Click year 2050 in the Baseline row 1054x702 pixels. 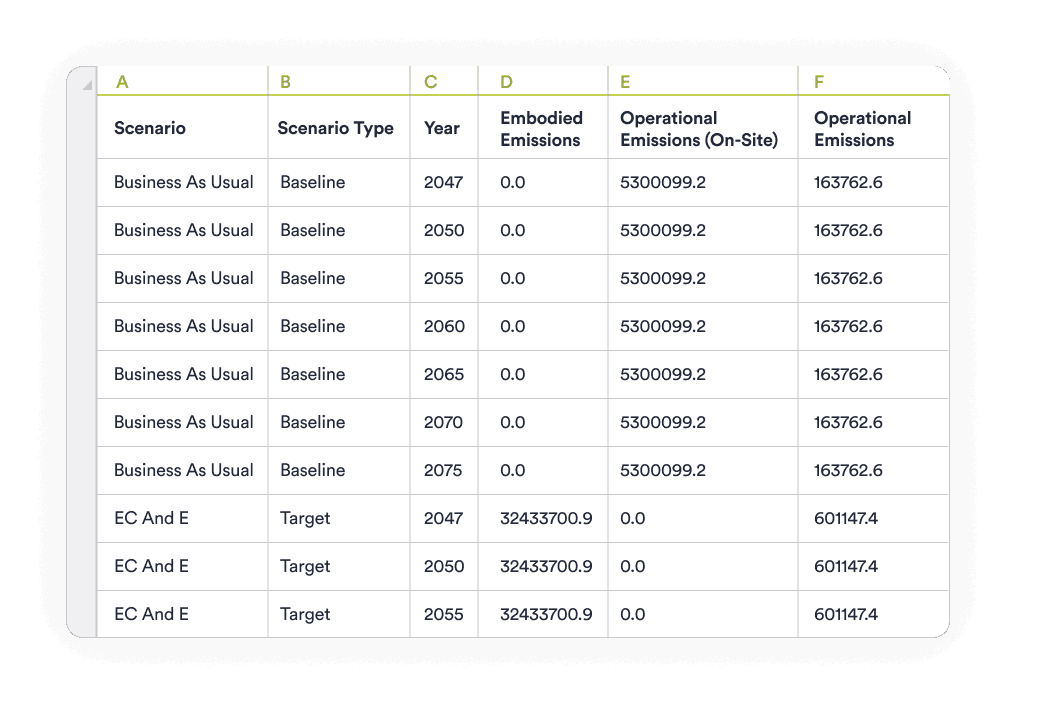(444, 230)
